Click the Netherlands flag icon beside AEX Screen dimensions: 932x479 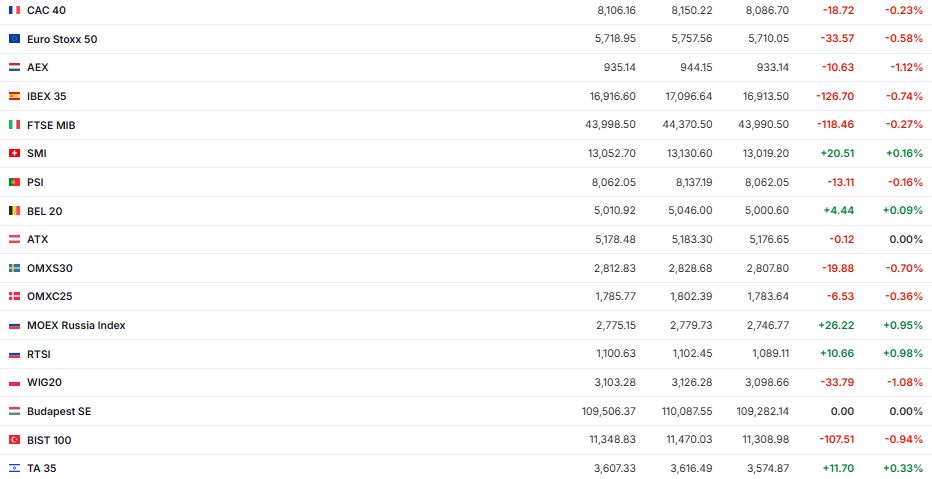[x=14, y=67]
